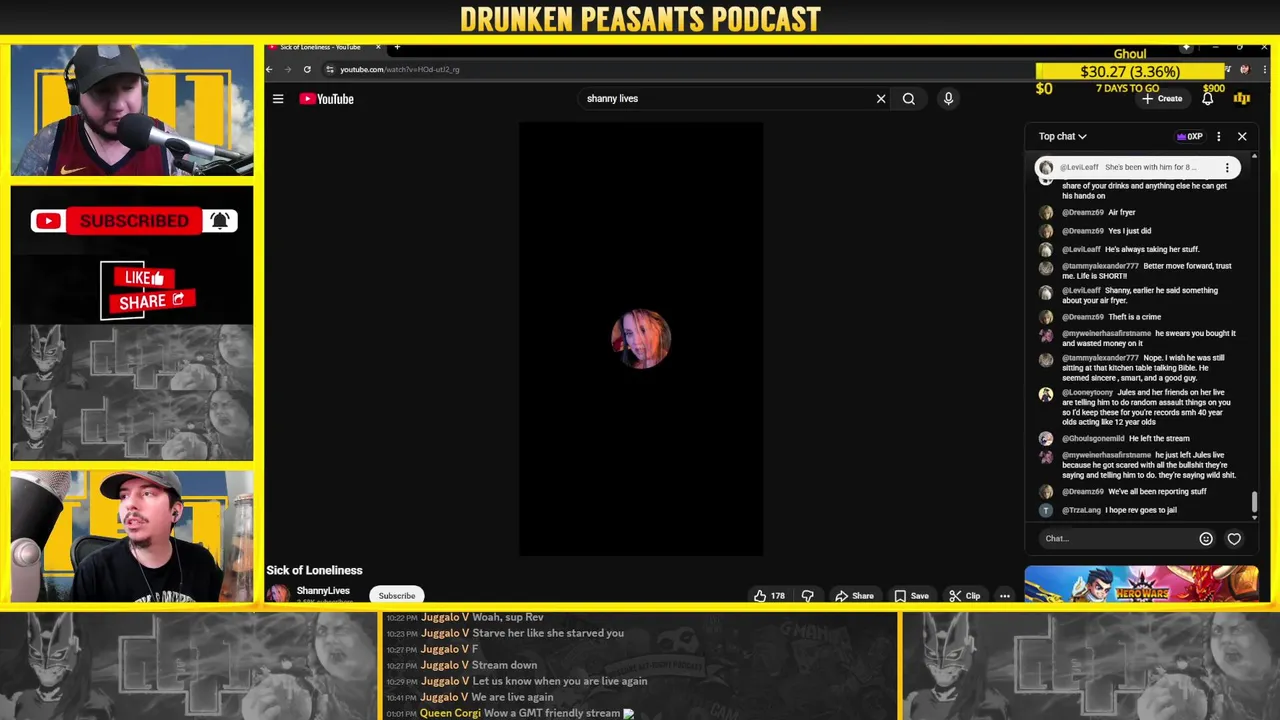Screen dimensions: 1280x720
Task: Reload the page with the refresh icon
Action: pos(307,69)
